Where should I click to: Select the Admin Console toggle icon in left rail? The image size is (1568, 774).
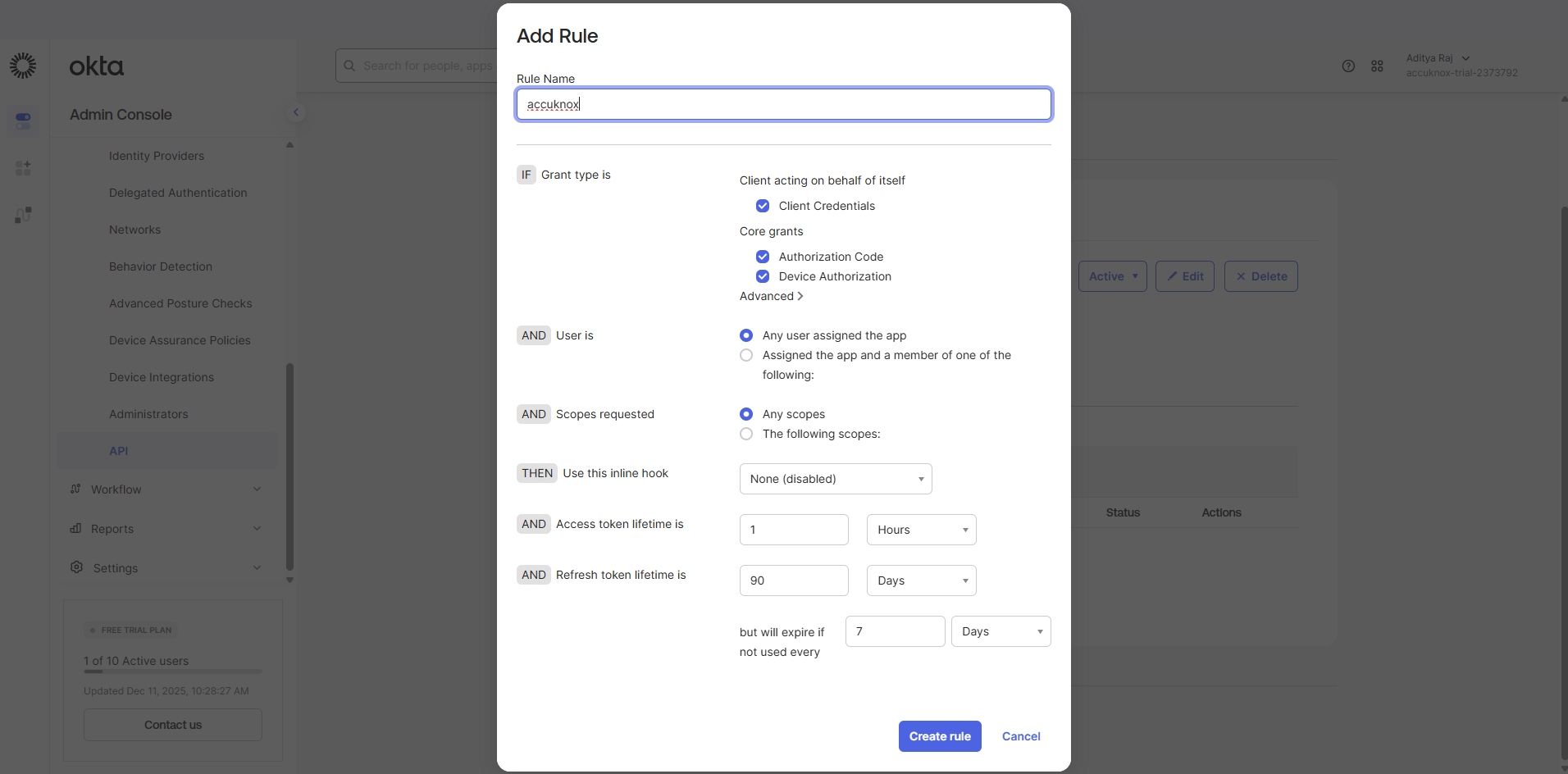[23, 121]
